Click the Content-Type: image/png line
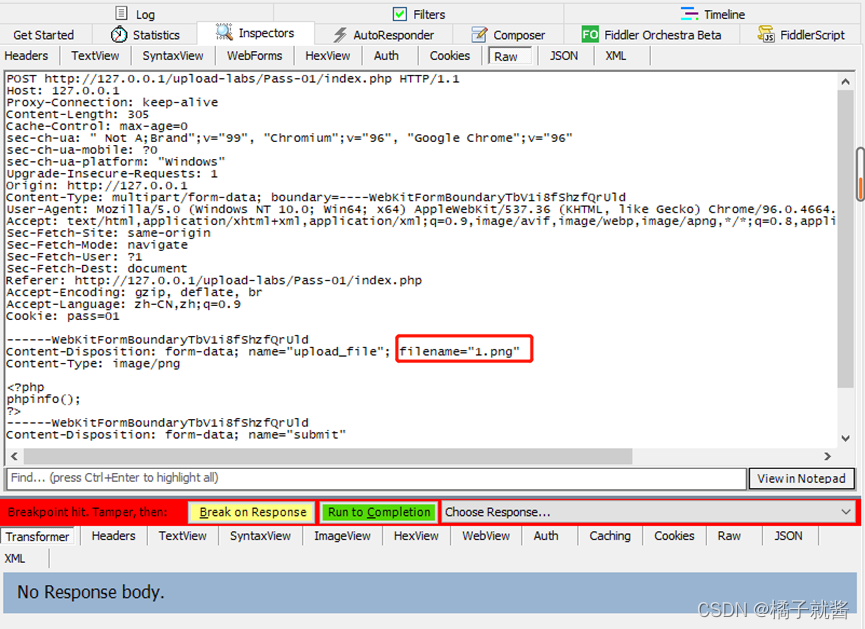865x629 pixels. point(93,364)
